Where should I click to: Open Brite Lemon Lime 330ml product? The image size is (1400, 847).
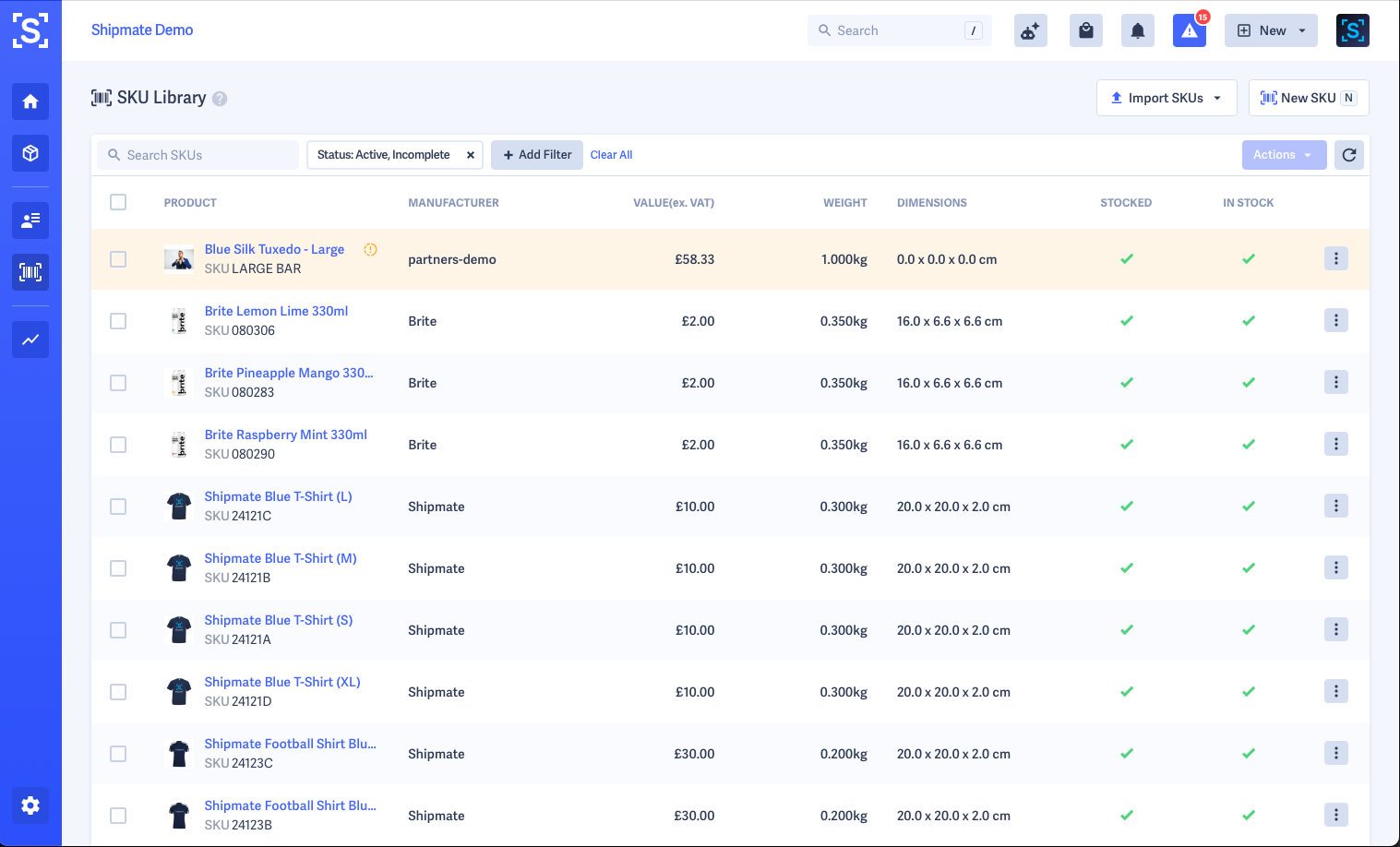point(276,311)
